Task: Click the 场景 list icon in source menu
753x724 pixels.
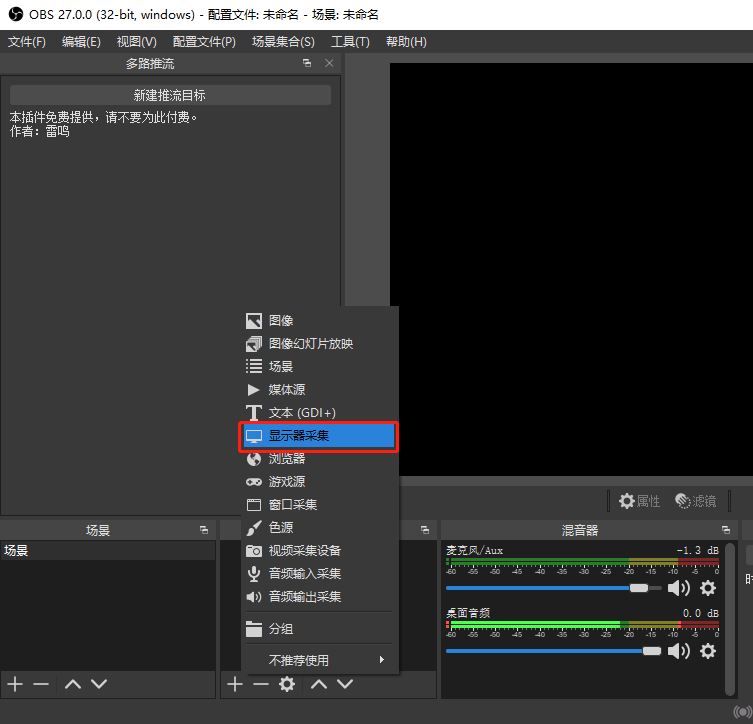Action: (254, 366)
